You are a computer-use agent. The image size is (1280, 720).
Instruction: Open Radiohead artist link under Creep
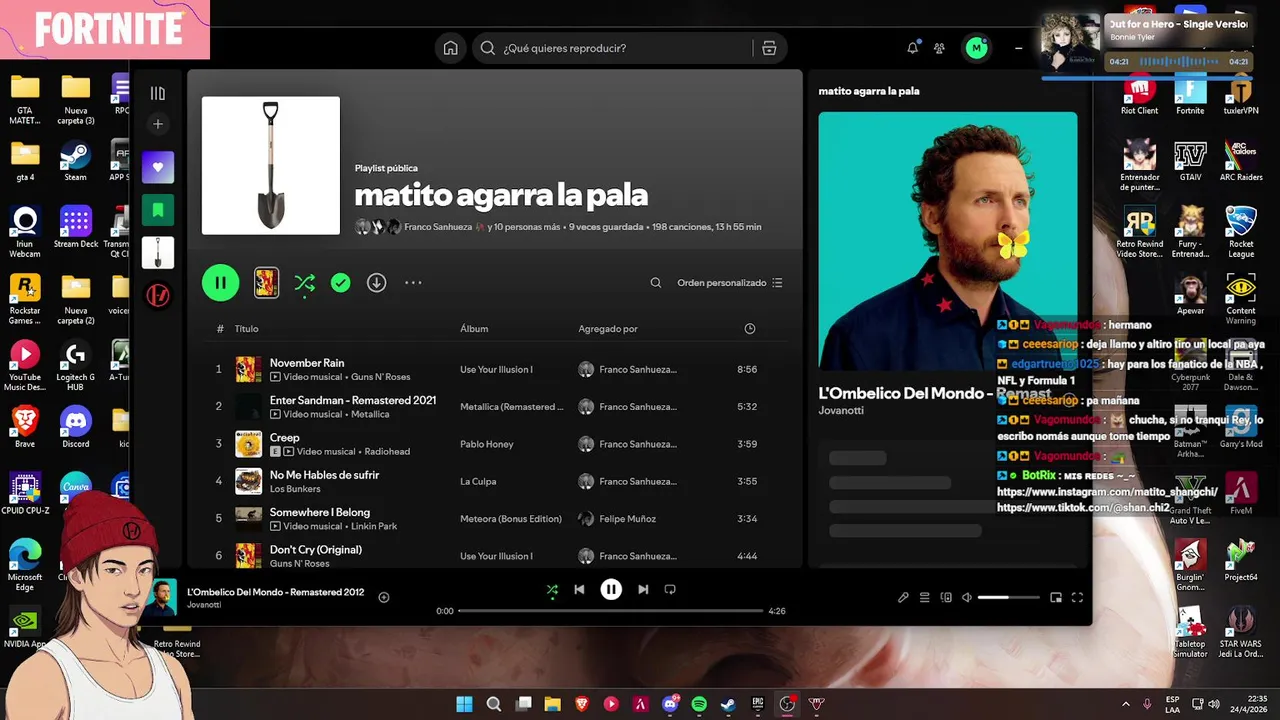click(x=387, y=452)
